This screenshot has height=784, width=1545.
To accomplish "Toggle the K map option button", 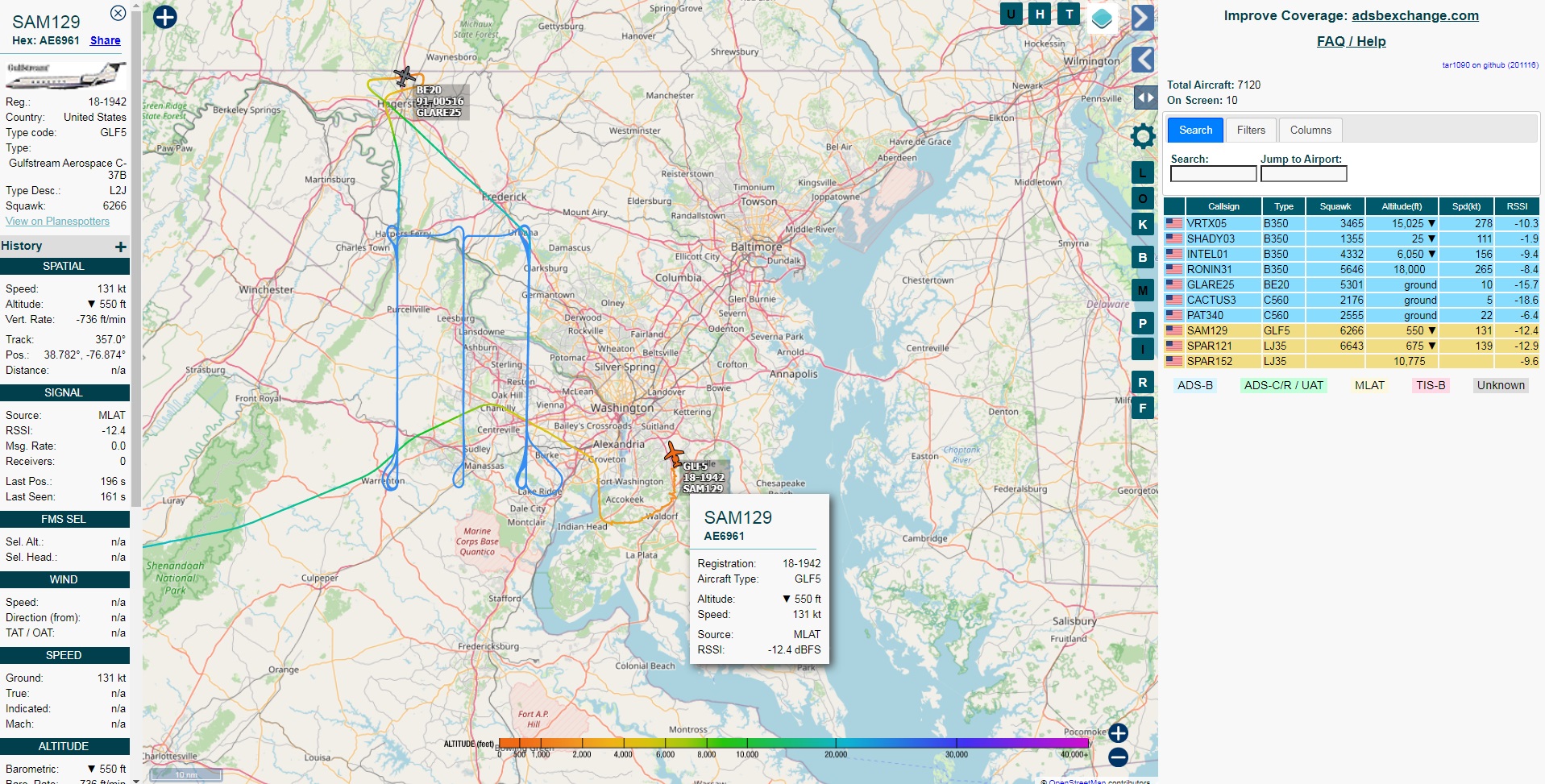I will [x=1142, y=224].
